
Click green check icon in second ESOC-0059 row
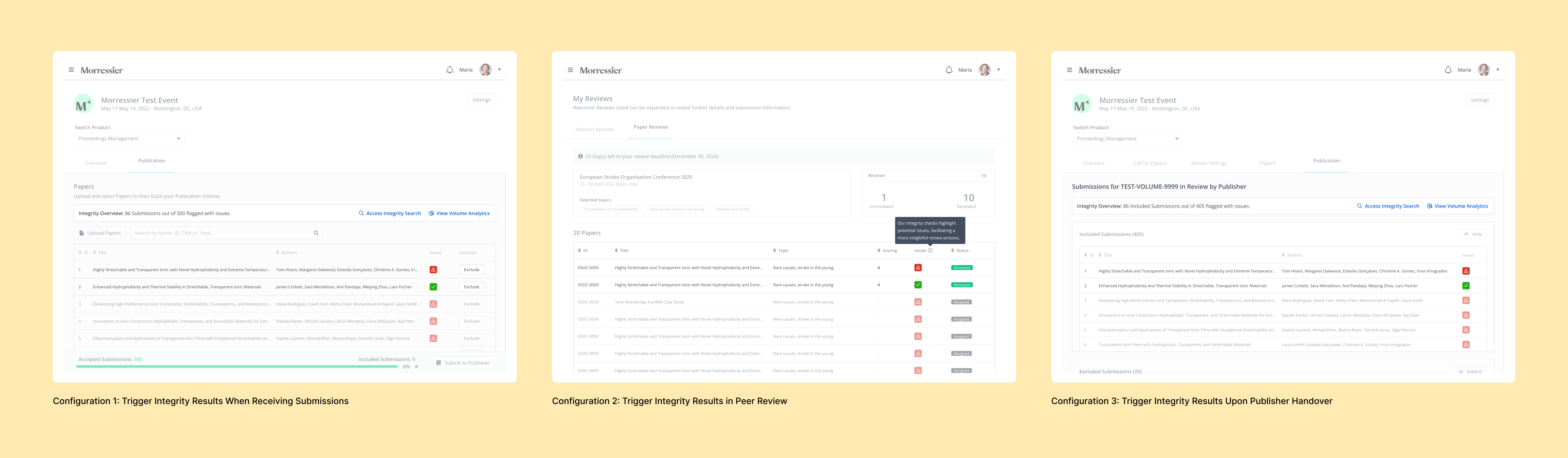pos(918,285)
